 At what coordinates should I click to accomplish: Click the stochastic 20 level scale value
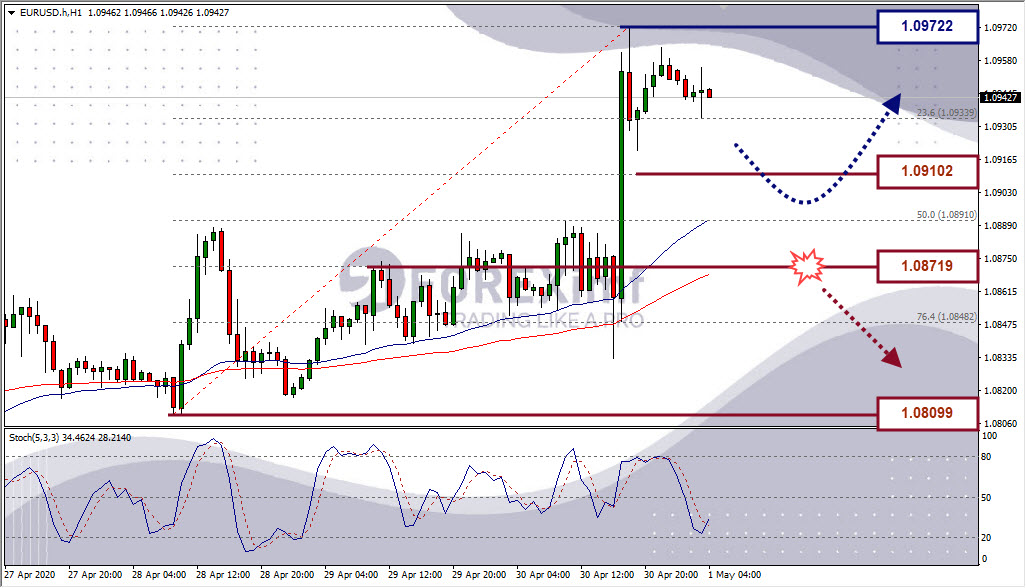pos(986,538)
